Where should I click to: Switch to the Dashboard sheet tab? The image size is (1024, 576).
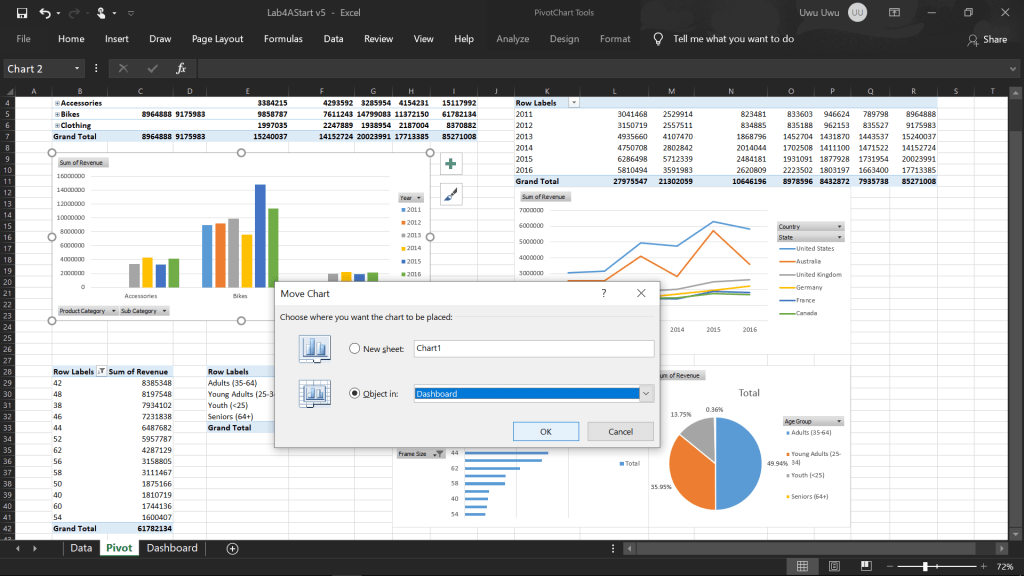pos(172,548)
